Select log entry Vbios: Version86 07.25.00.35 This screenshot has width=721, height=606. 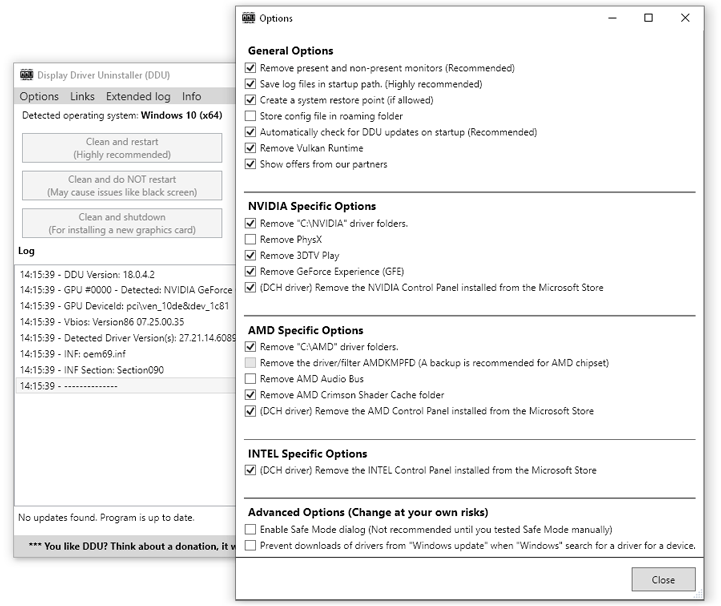tap(126, 322)
